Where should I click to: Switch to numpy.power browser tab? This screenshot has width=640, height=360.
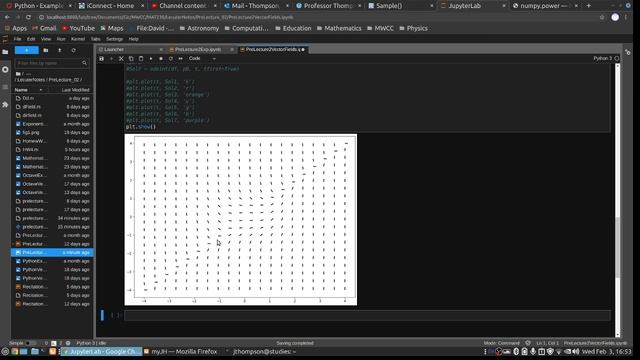point(545,6)
